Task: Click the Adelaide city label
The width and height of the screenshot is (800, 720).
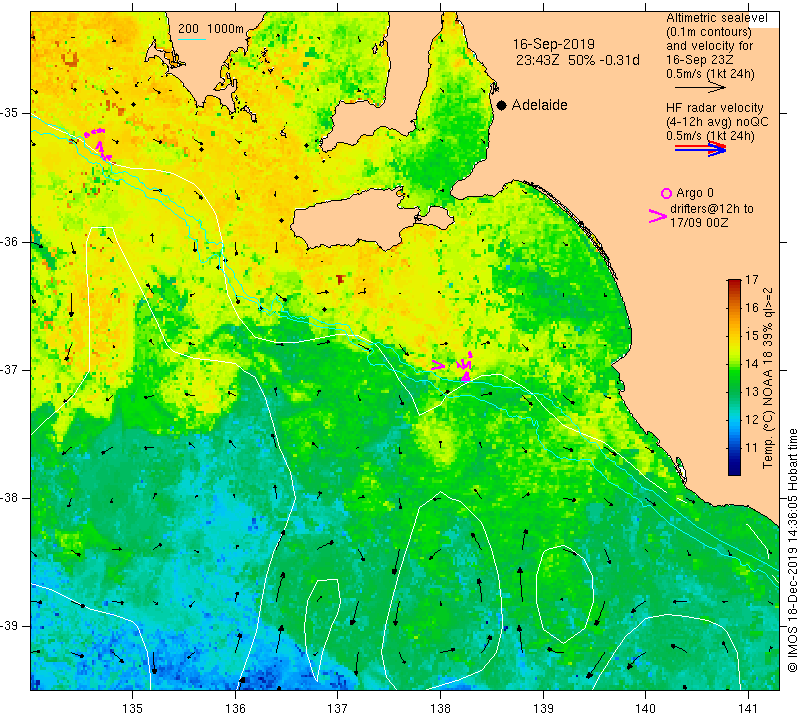Action: coord(539,105)
